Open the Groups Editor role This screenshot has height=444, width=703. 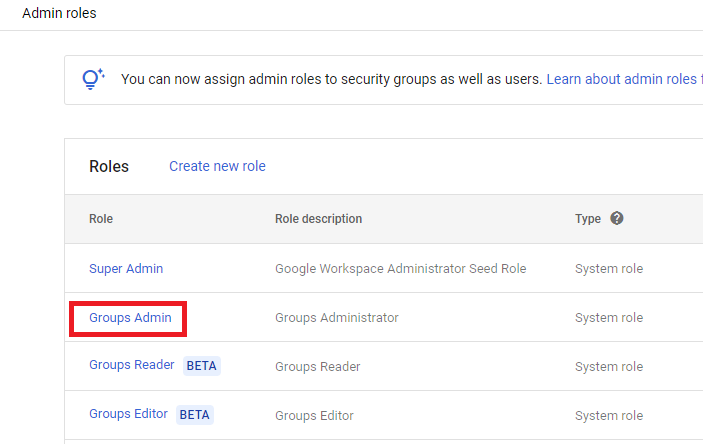pos(128,414)
